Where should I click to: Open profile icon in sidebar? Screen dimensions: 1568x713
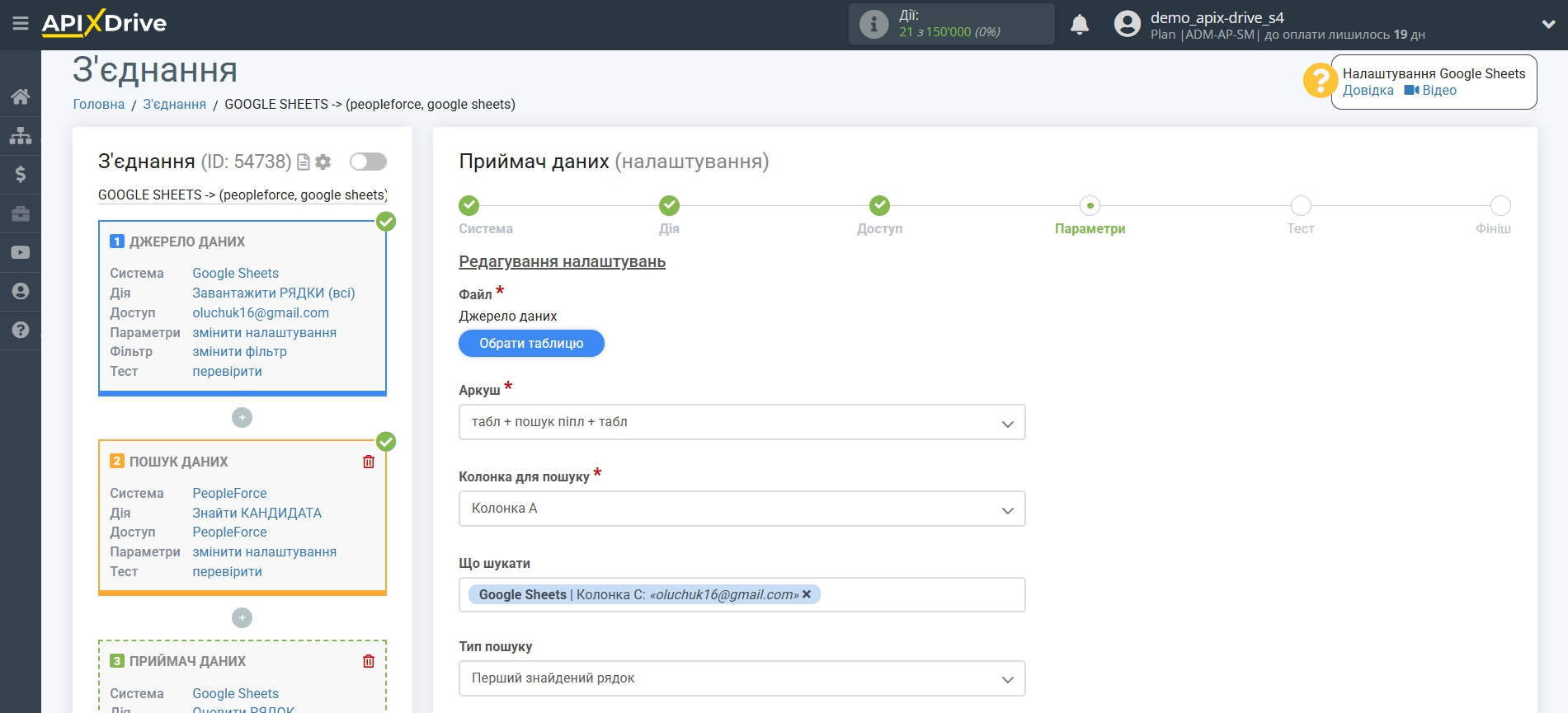21,291
